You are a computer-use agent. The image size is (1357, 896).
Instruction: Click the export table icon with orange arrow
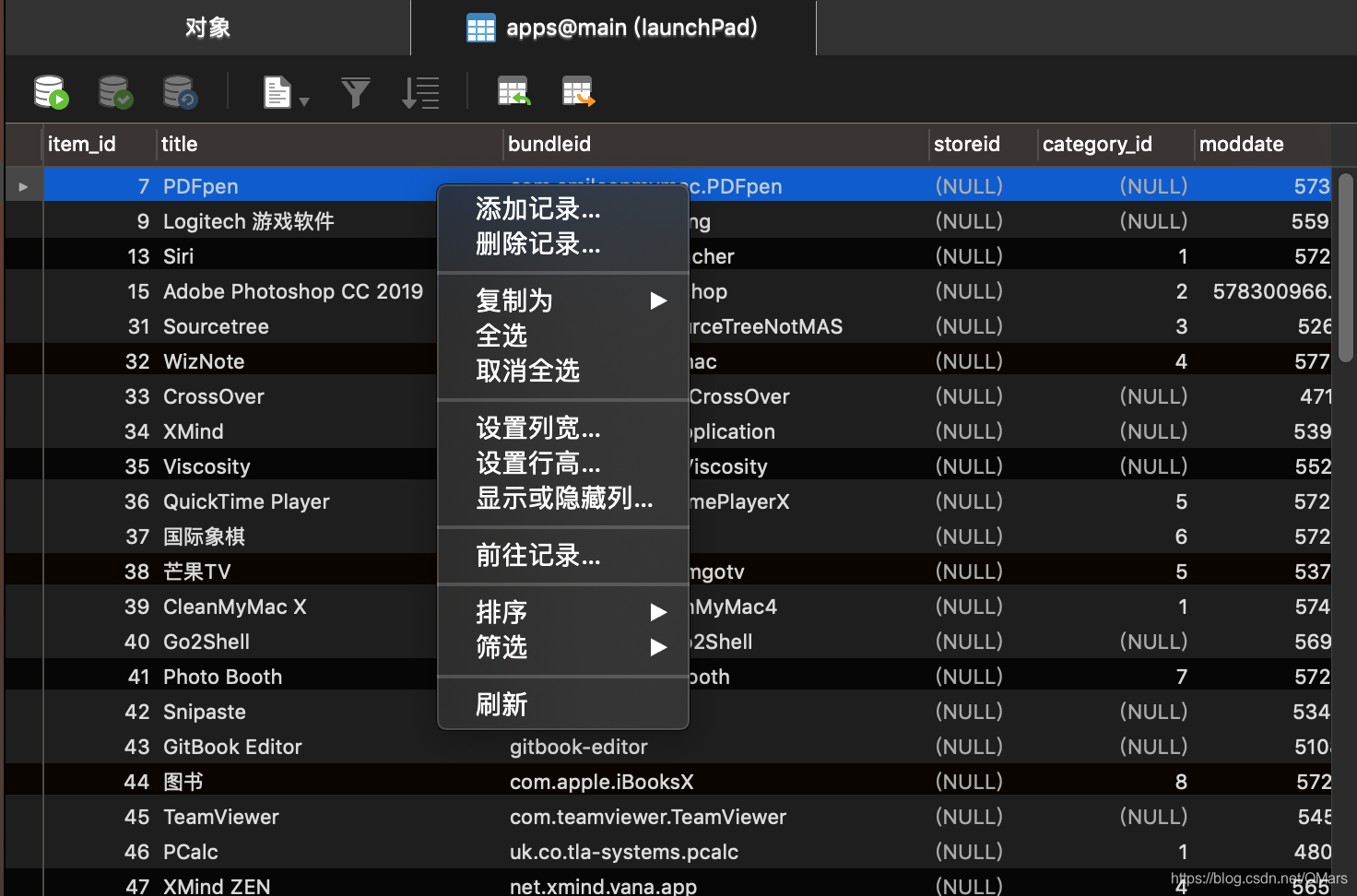[x=578, y=91]
